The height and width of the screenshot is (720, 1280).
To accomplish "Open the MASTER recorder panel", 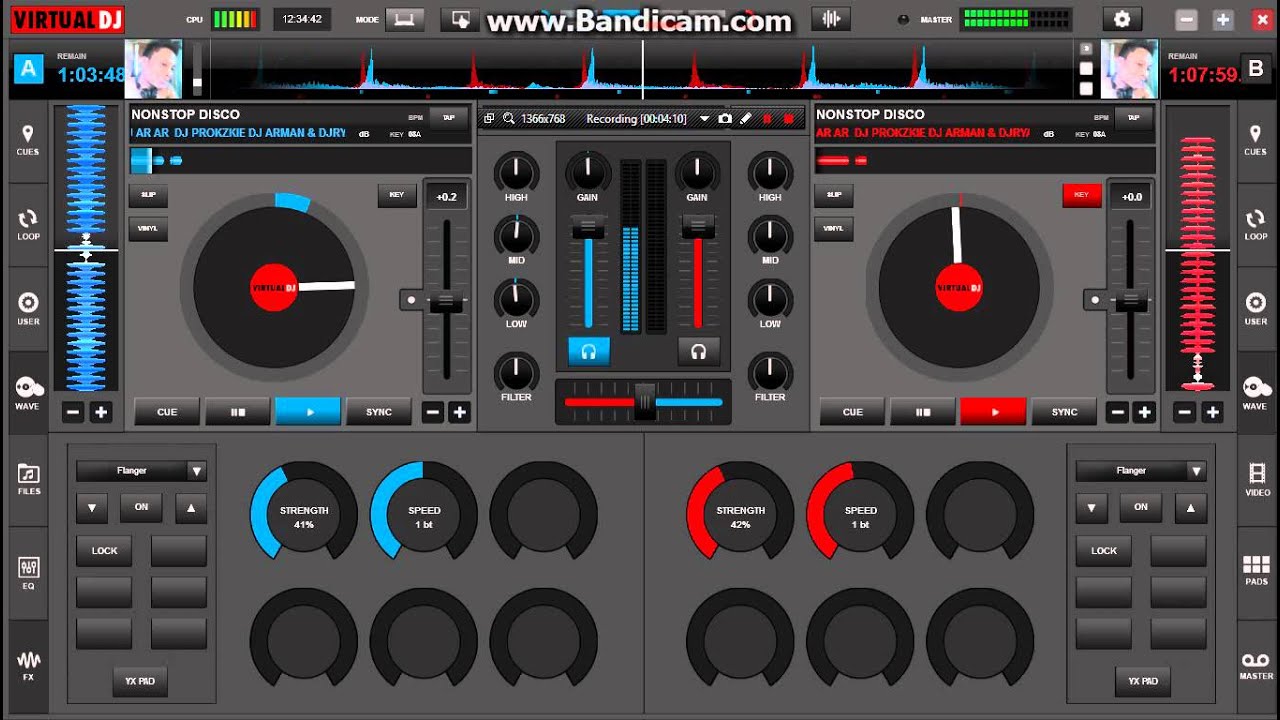I will coord(1257,665).
